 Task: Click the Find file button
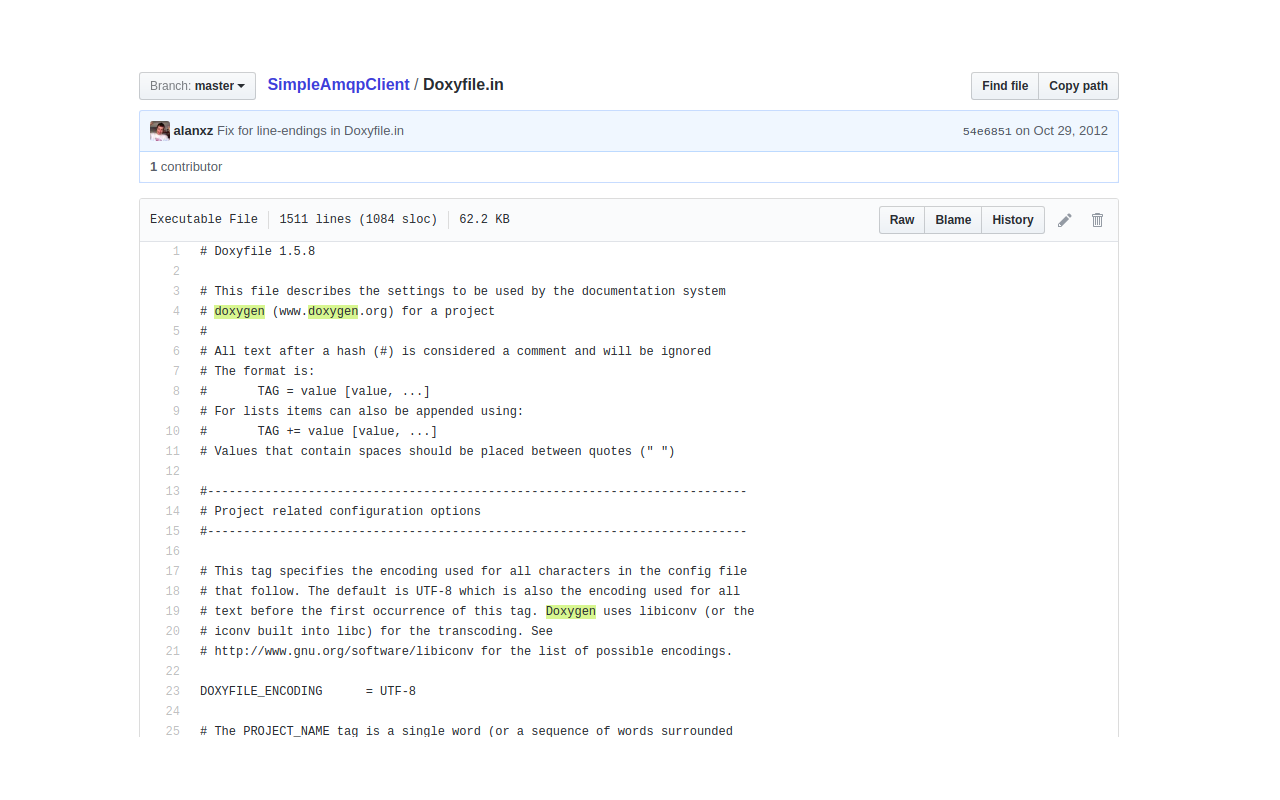[1004, 86]
